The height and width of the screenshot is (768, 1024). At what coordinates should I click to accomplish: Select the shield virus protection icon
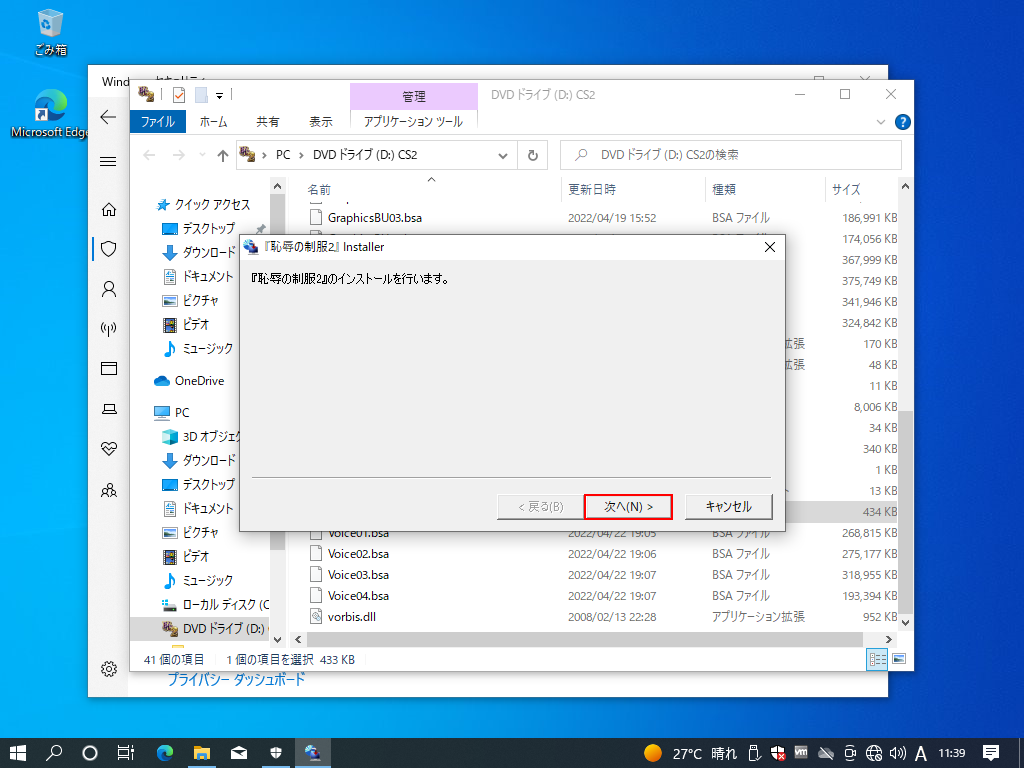[109, 249]
